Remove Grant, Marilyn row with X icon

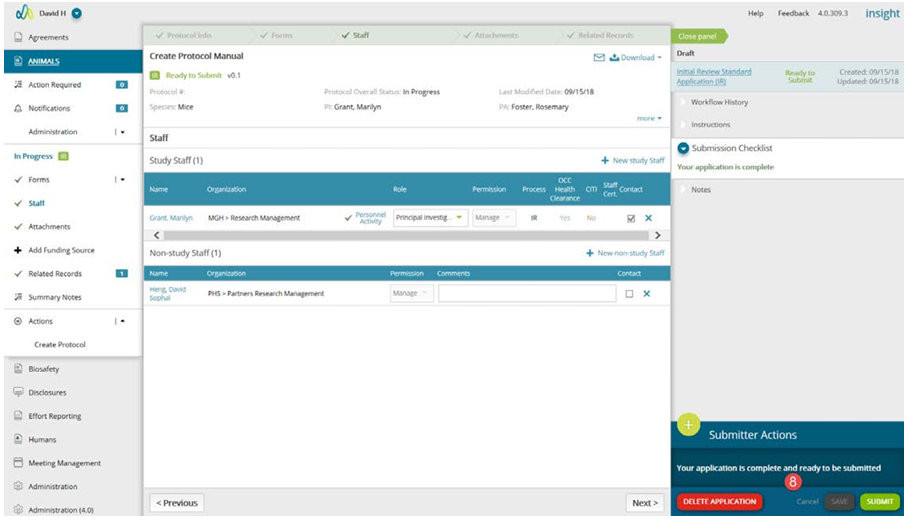pyautogui.click(x=649, y=218)
